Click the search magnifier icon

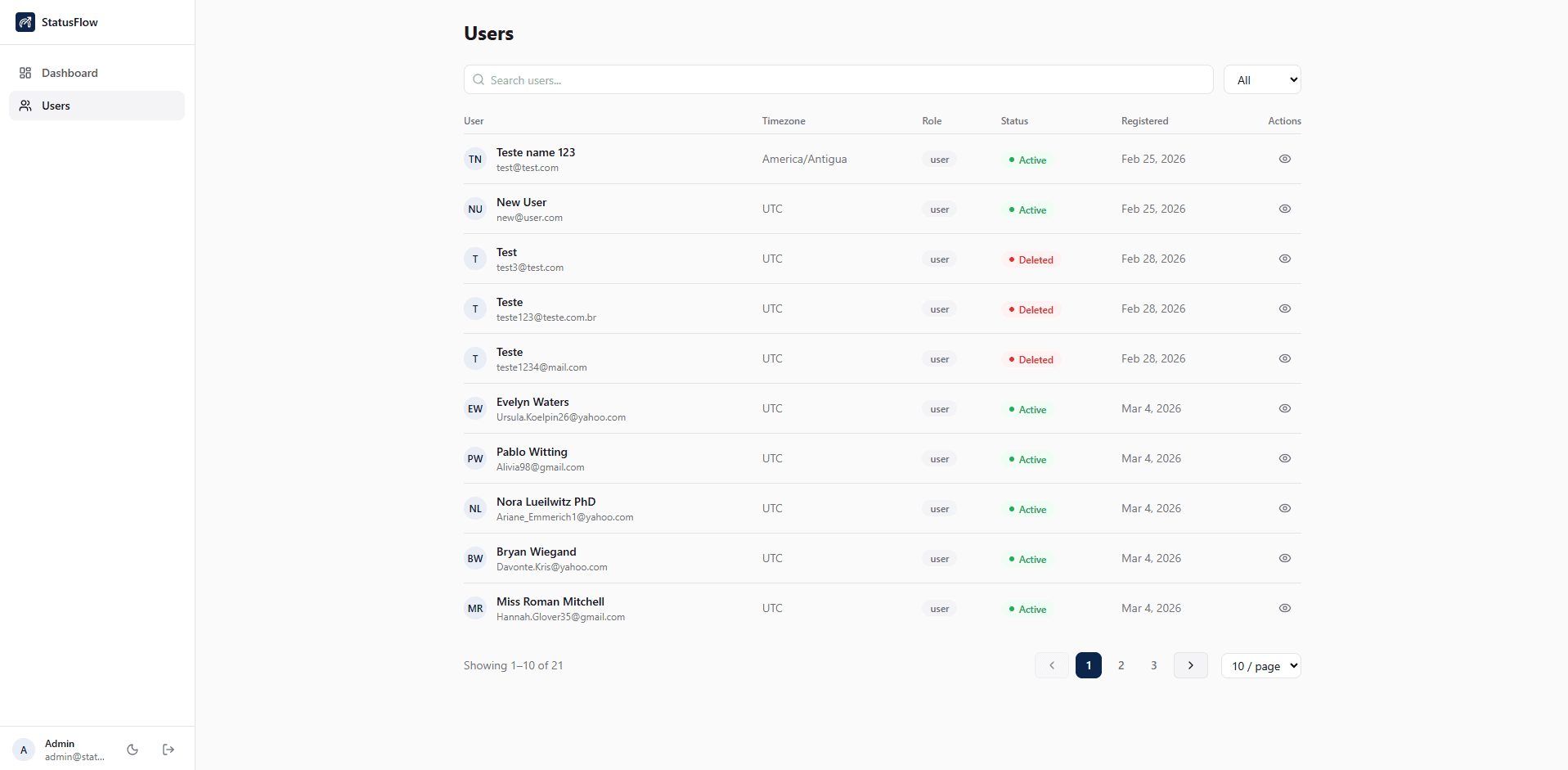click(x=479, y=79)
